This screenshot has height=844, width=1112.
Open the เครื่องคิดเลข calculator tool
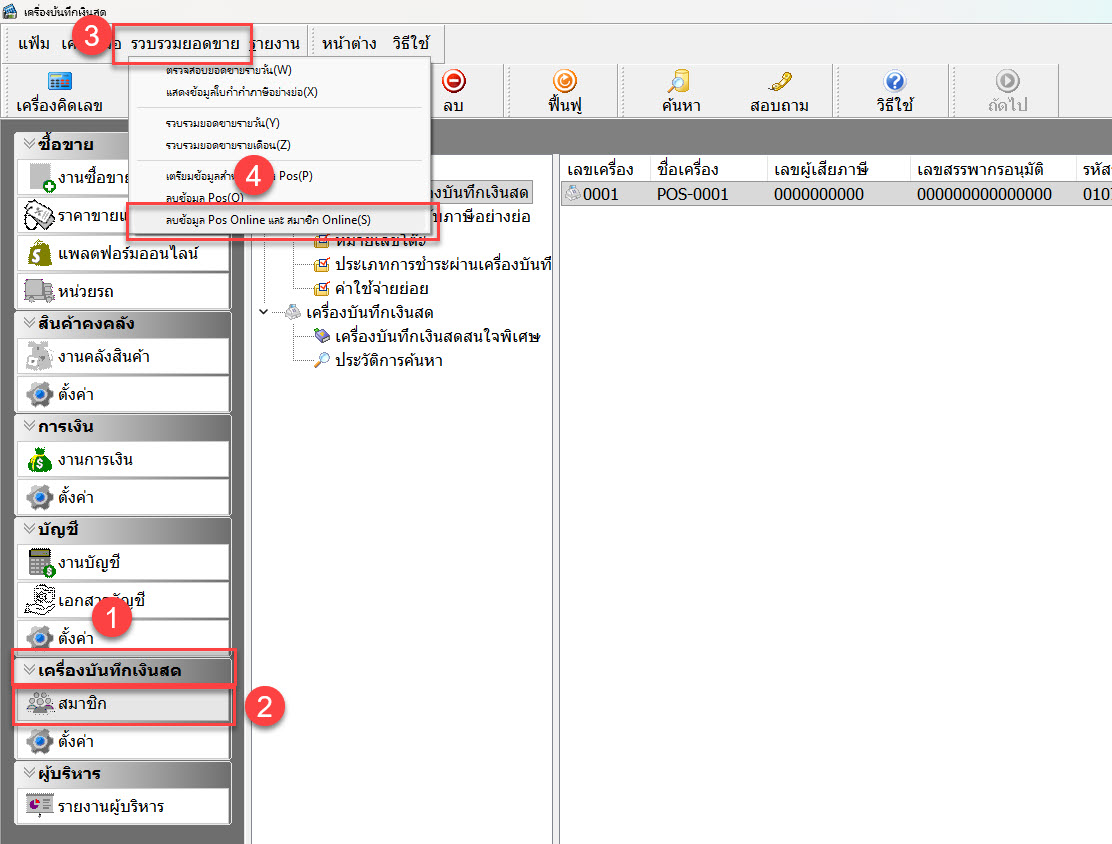pos(59,91)
